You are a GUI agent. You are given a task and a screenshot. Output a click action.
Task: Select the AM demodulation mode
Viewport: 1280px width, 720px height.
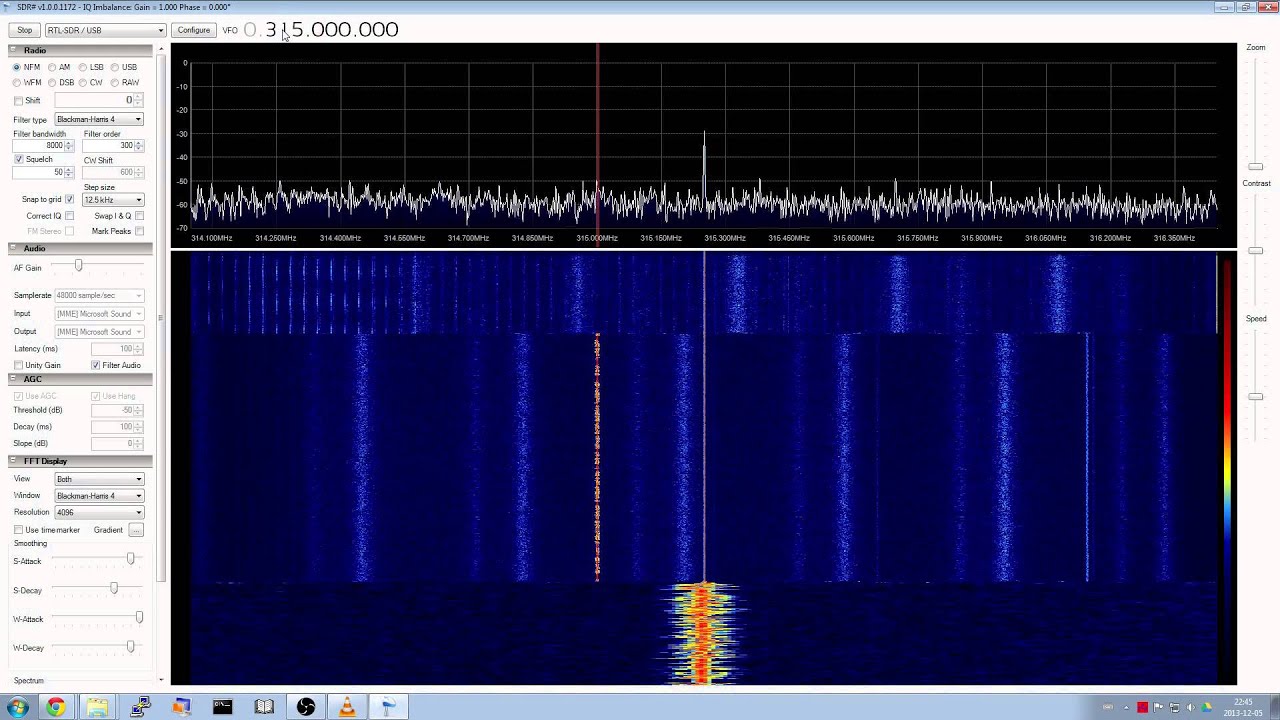52,67
